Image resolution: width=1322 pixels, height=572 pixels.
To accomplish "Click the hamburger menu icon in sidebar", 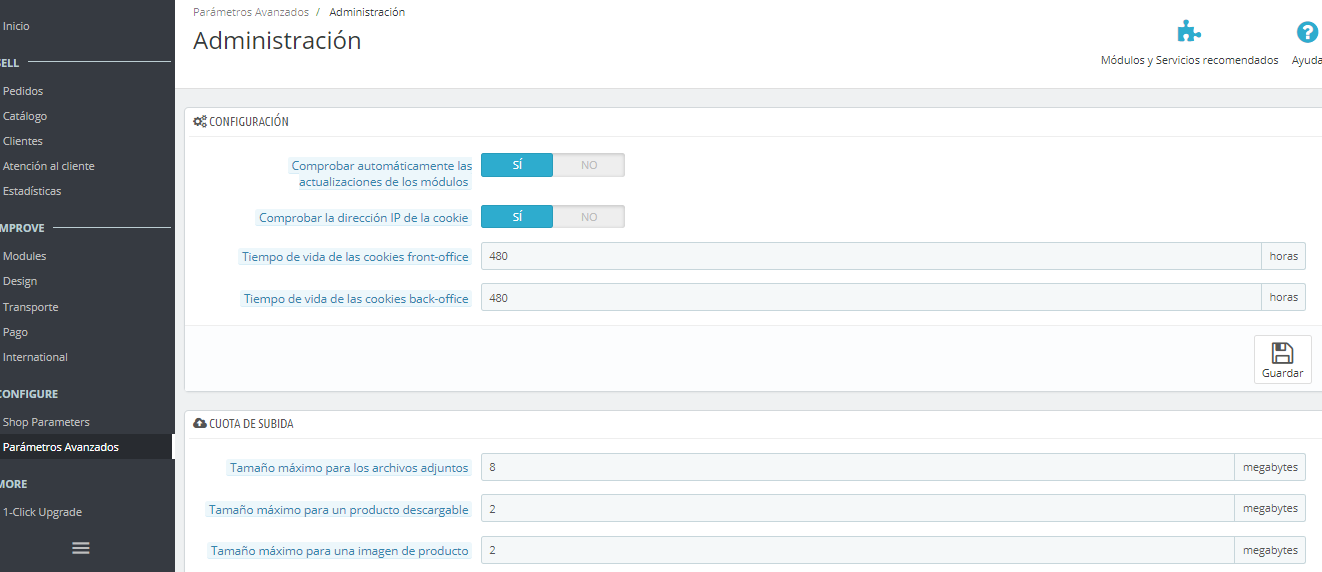I will point(81,548).
